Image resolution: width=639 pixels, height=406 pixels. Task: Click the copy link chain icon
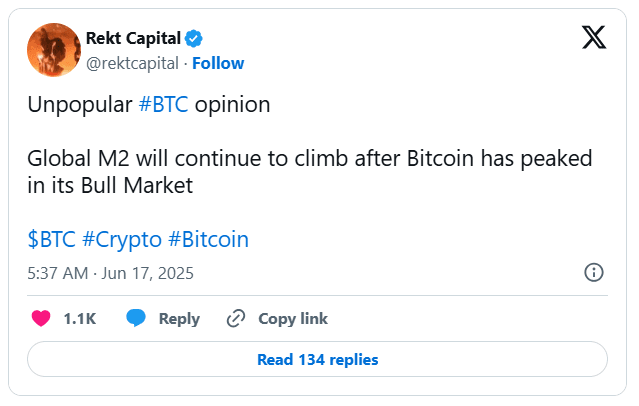click(x=236, y=319)
